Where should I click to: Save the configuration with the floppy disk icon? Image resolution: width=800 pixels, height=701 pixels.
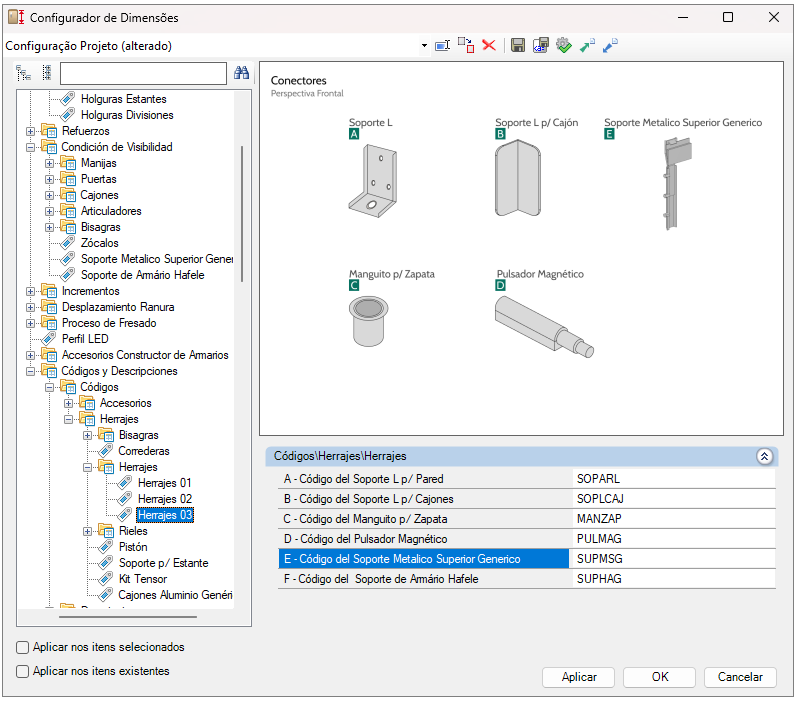[518, 45]
